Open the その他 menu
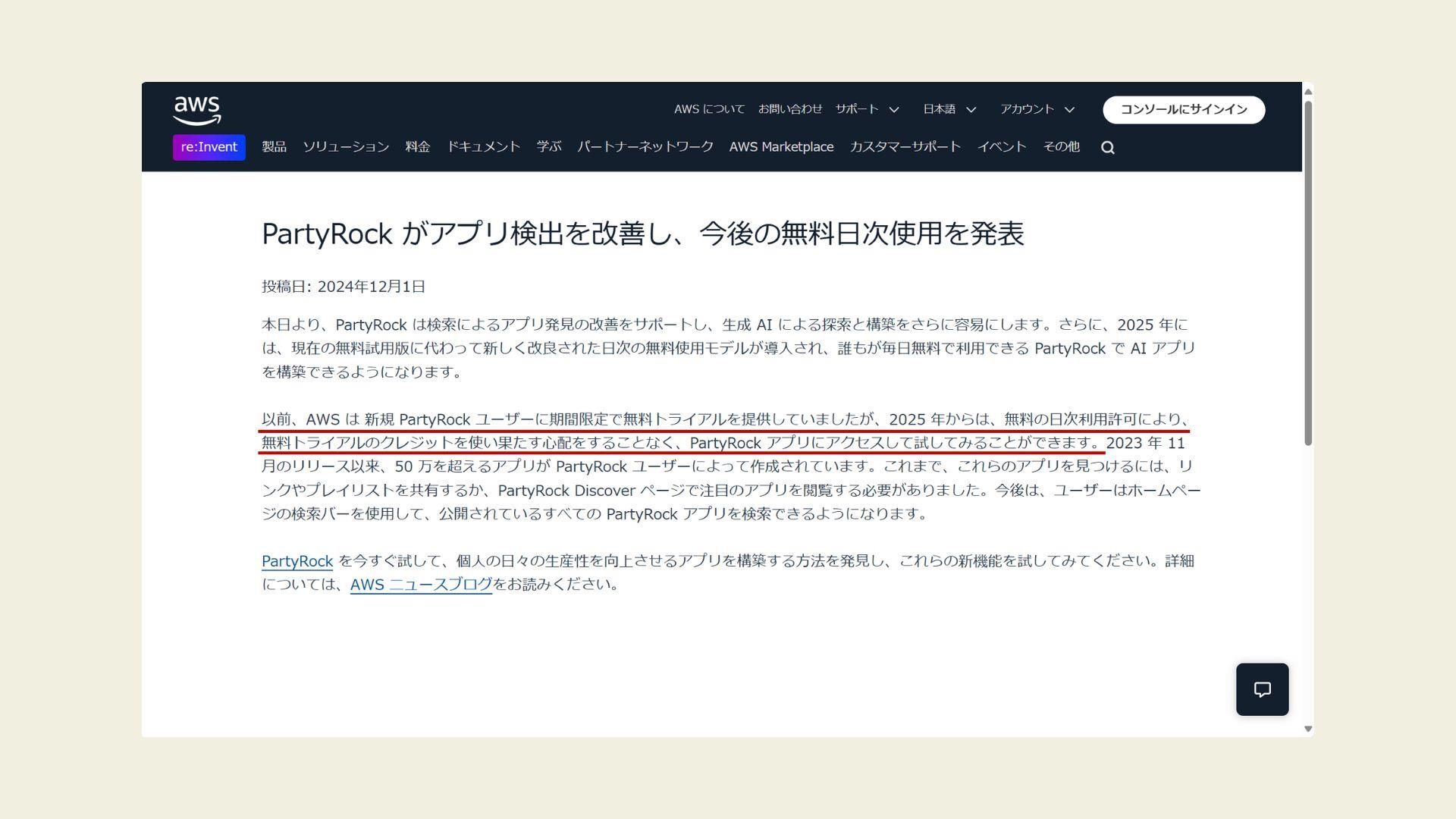This screenshot has height=819, width=1456. (x=1061, y=147)
